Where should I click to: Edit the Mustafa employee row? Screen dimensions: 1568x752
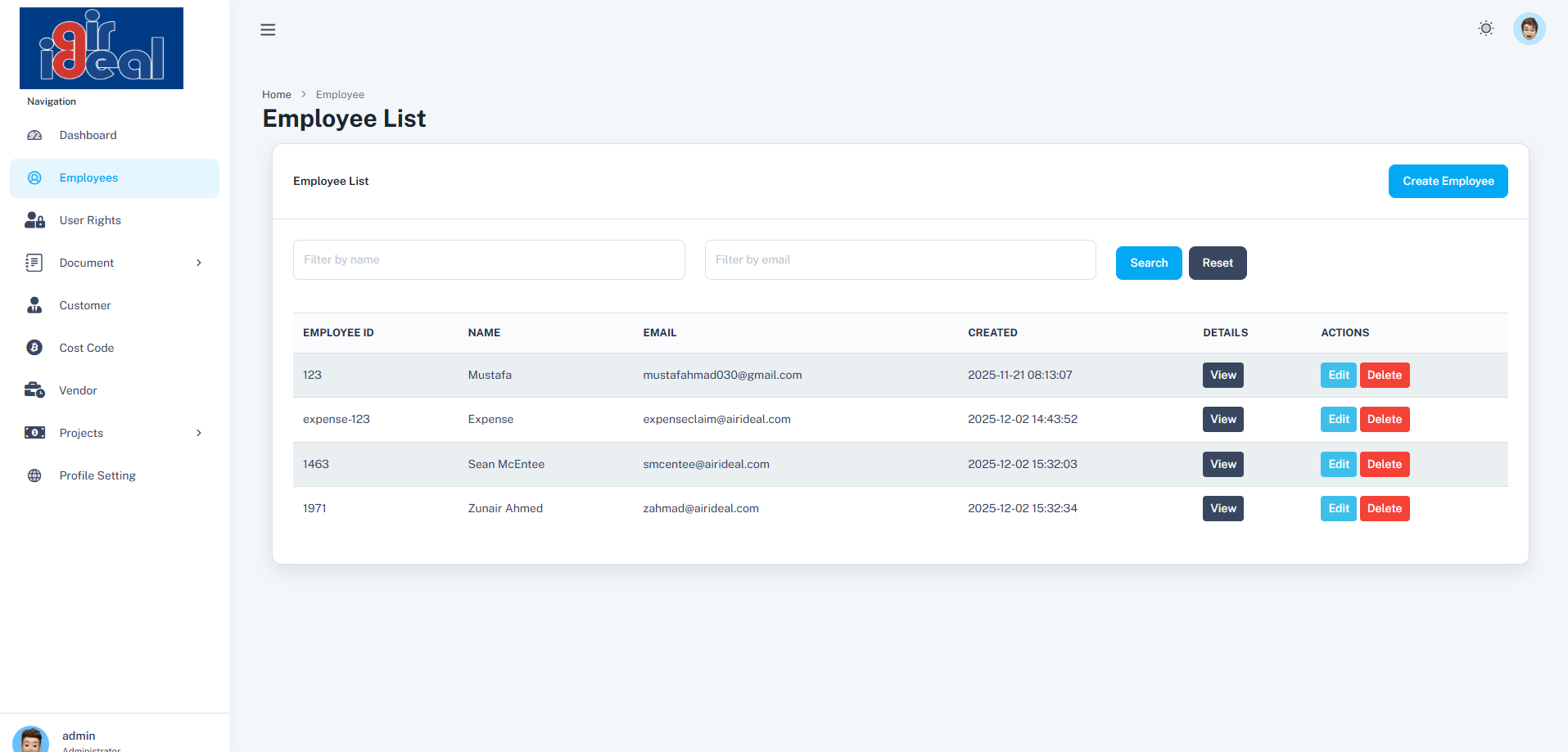[1339, 375]
